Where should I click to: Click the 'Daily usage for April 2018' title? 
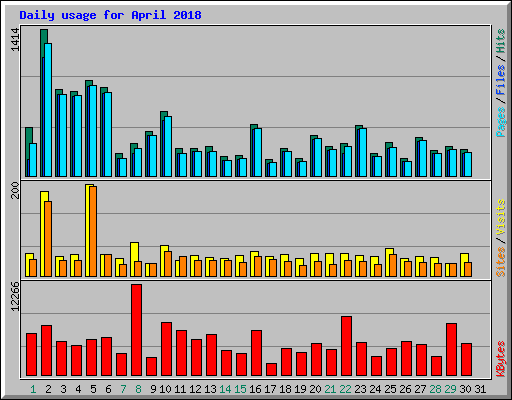point(110,15)
